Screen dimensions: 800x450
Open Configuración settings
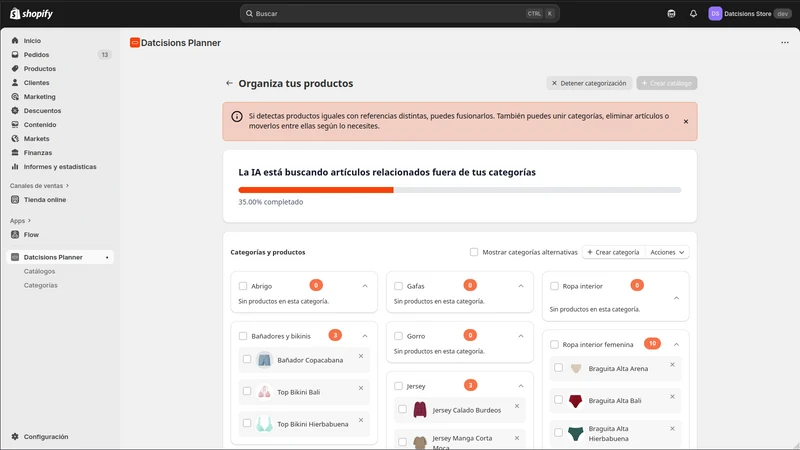pyautogui.click(x=46, y=437)
